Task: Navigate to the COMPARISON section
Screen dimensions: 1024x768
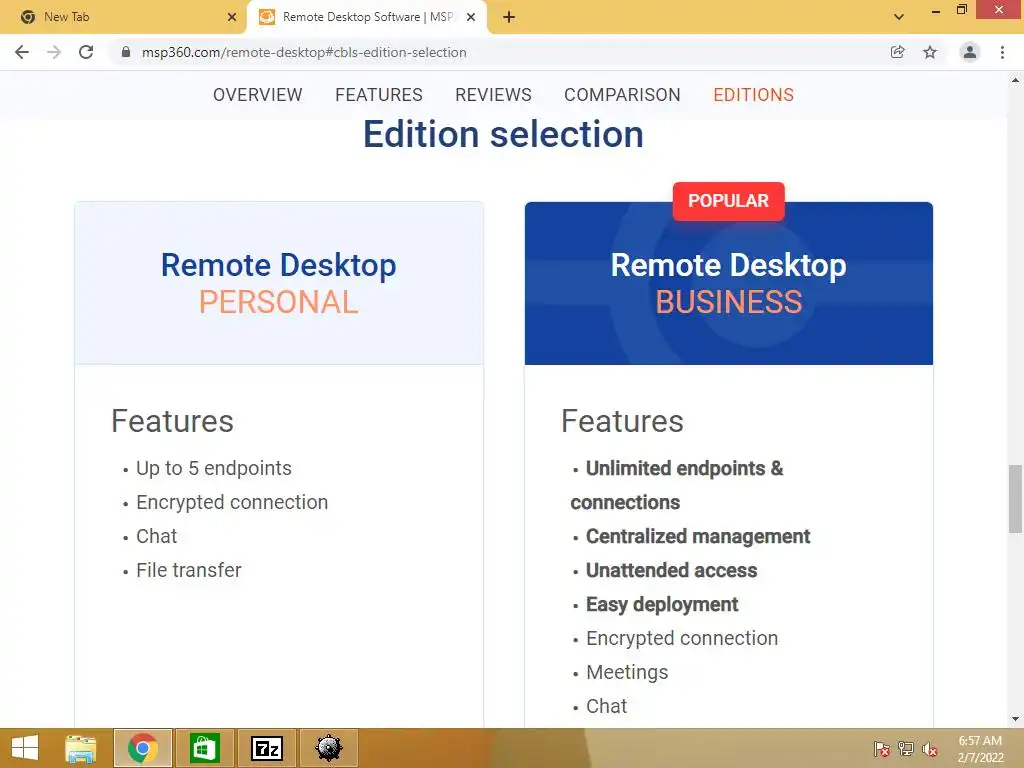Action: pyautogui.click(x=622, y=95)
